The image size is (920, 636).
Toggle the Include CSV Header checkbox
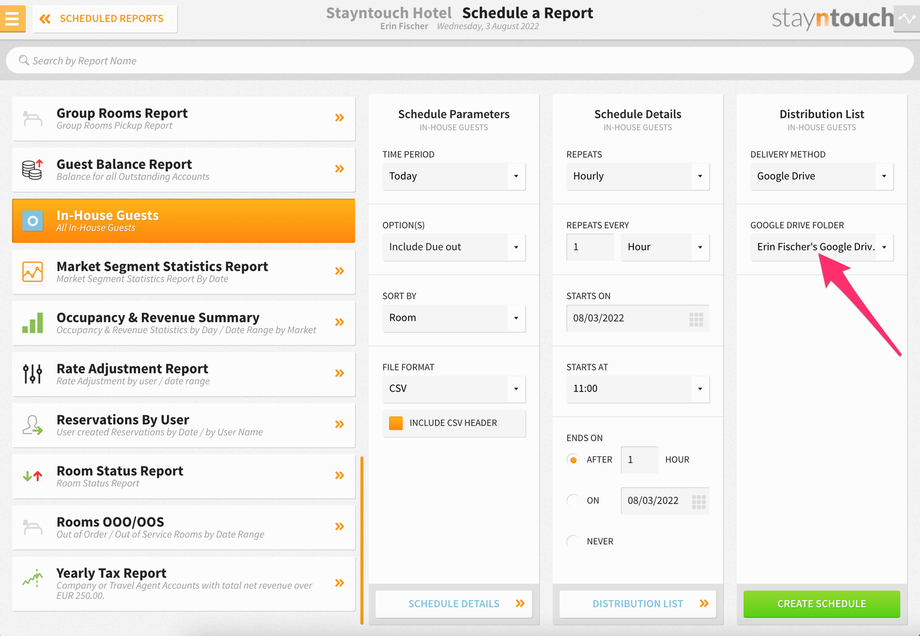click(396, 423)
